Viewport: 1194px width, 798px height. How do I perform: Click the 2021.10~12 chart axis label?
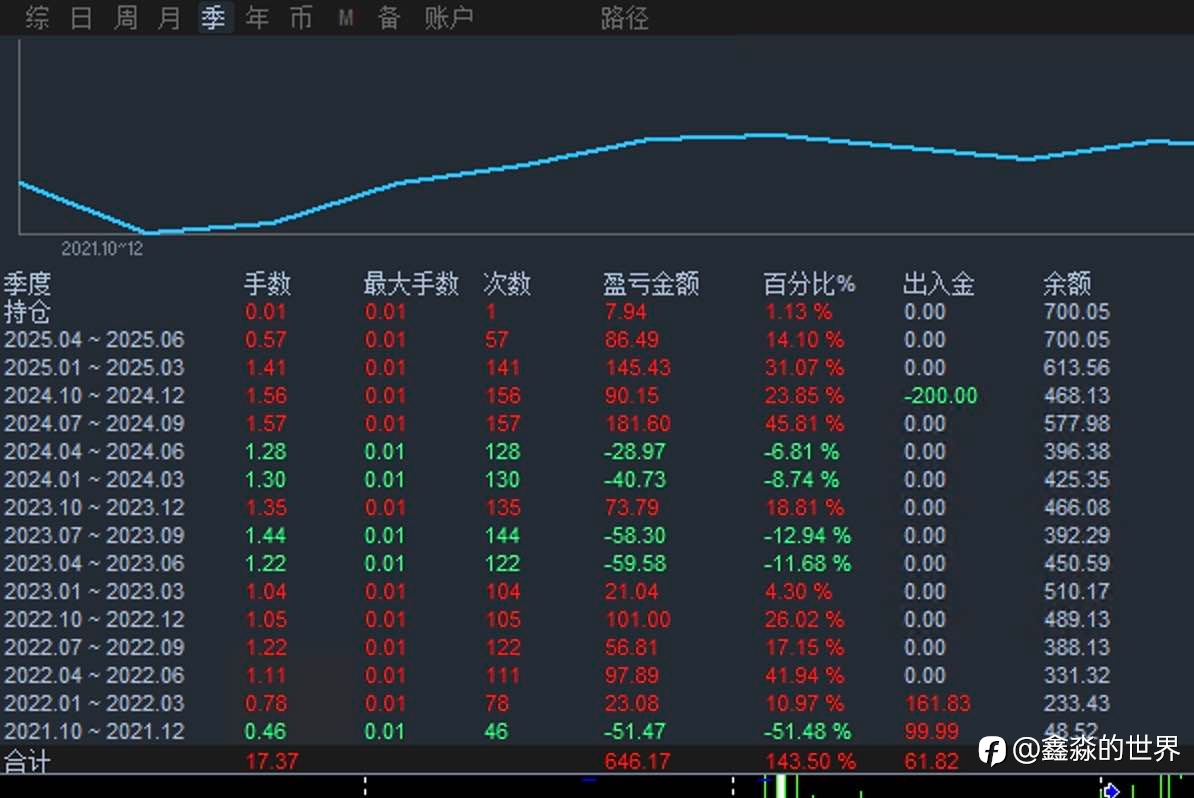pos(102,248)
